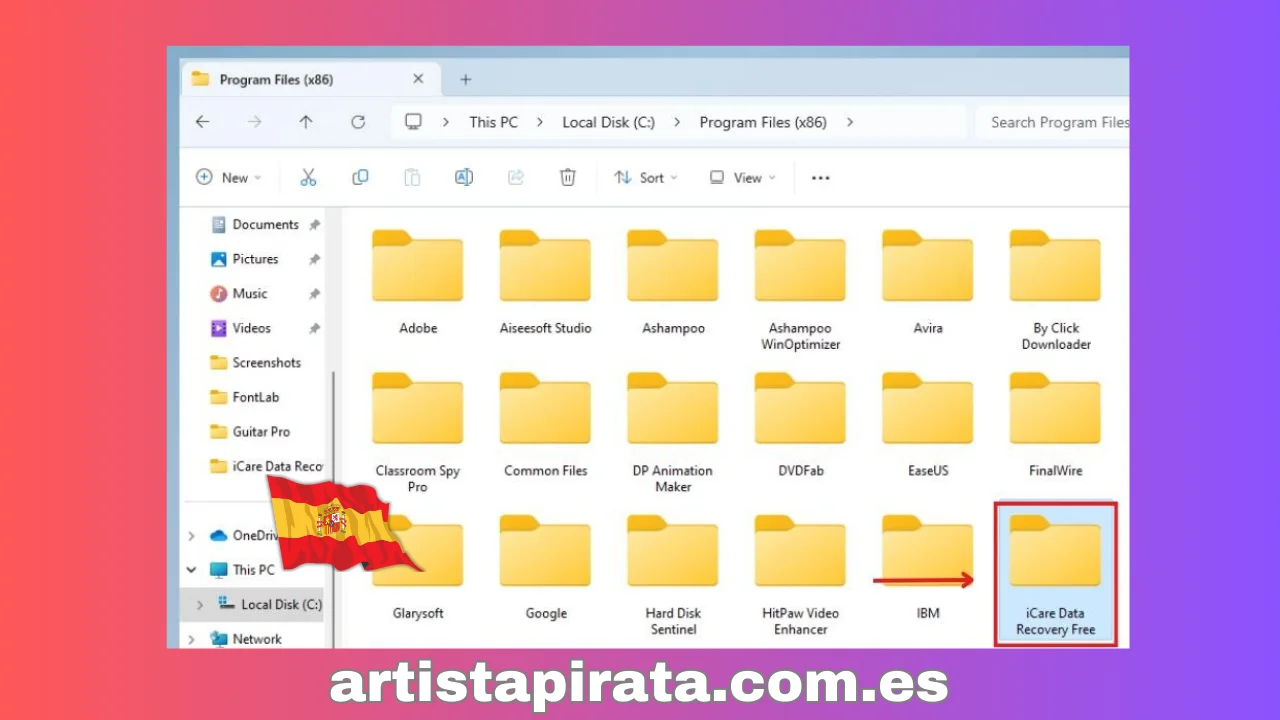
Task: Expand chevron after Program Files (x86) in path
Action: pyautogui.click(x=850, y=122)
